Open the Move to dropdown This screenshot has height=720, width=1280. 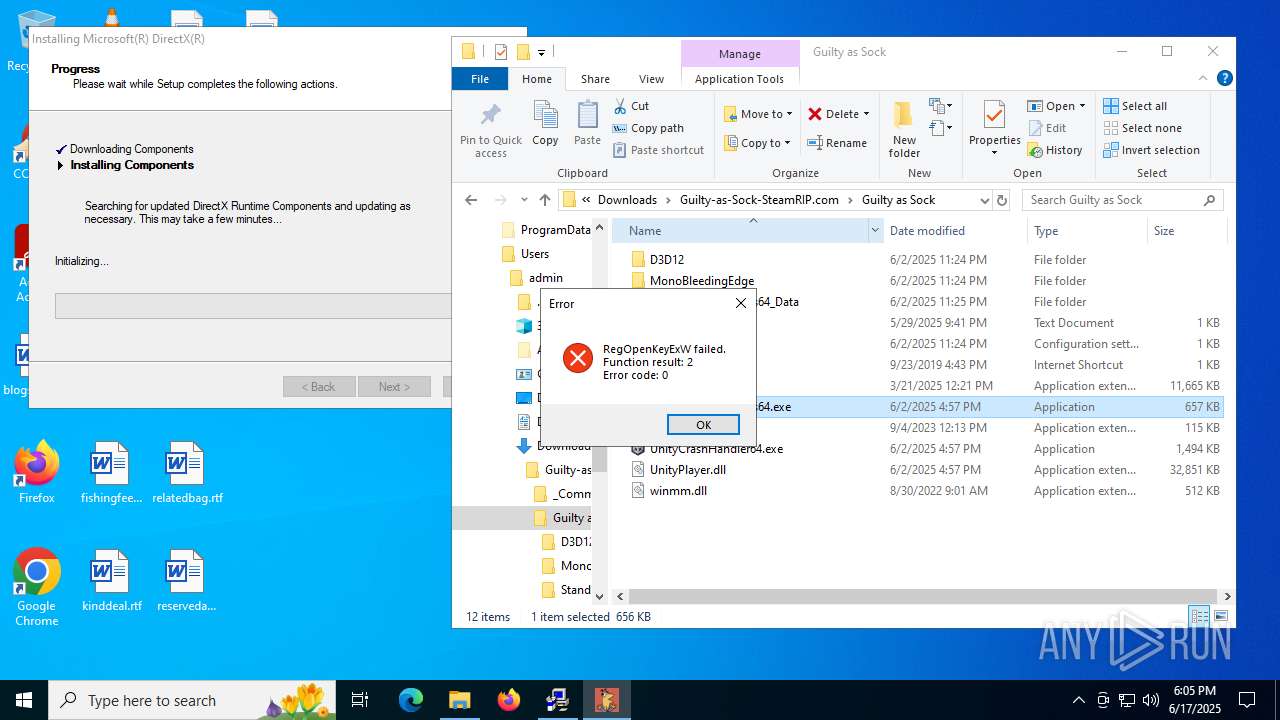pyautogui.click(x=758, y=114)
